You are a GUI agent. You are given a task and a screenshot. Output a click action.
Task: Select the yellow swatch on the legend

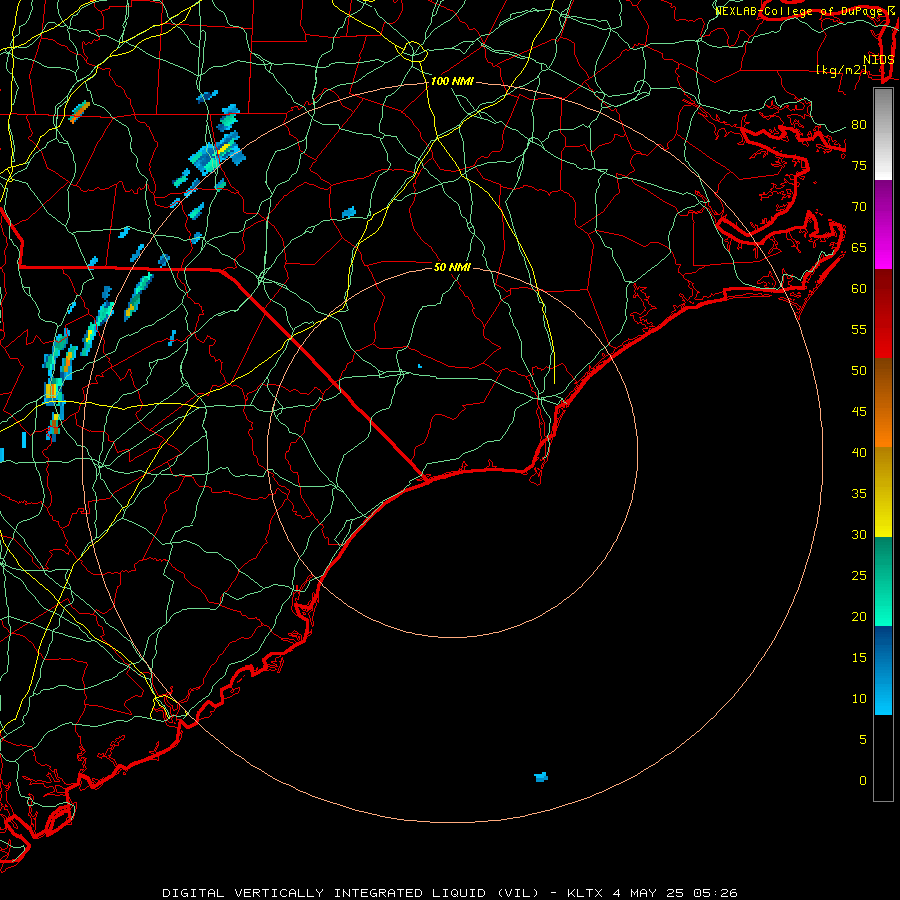[x=883, y=492]
